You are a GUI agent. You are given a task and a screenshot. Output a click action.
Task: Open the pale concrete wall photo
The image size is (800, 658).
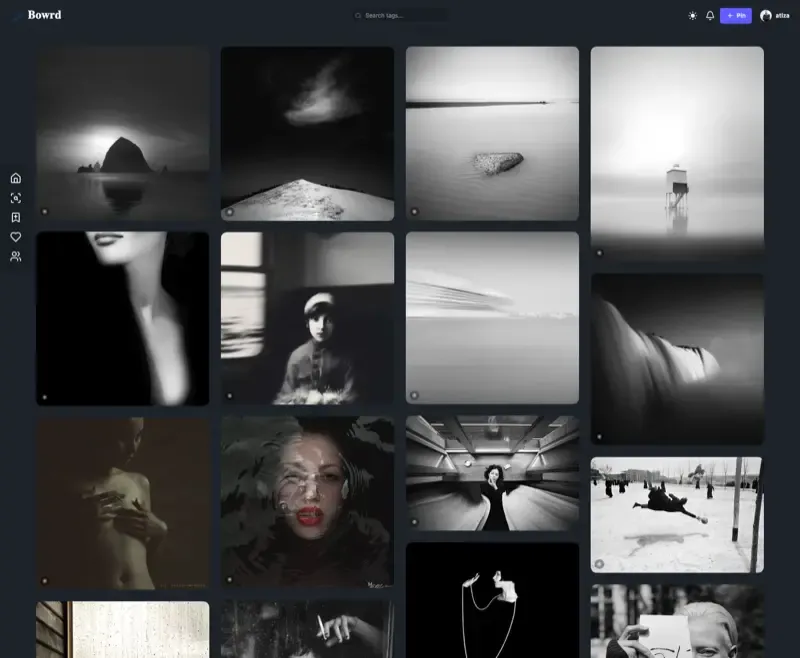coord(122,629)
